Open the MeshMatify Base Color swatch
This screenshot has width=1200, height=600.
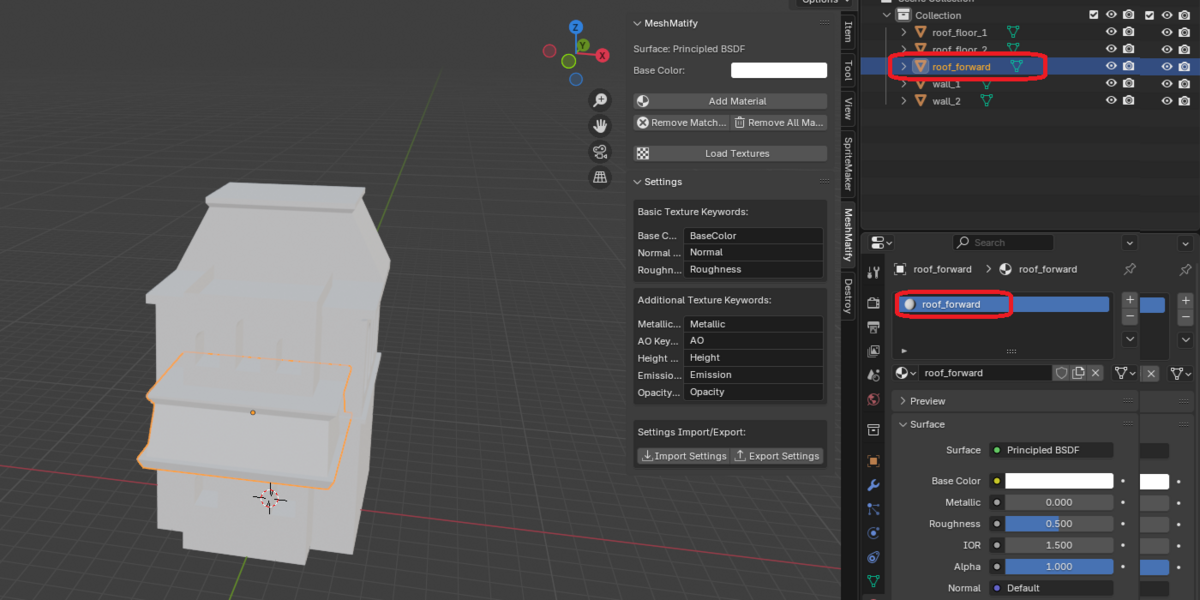[779, 70]
